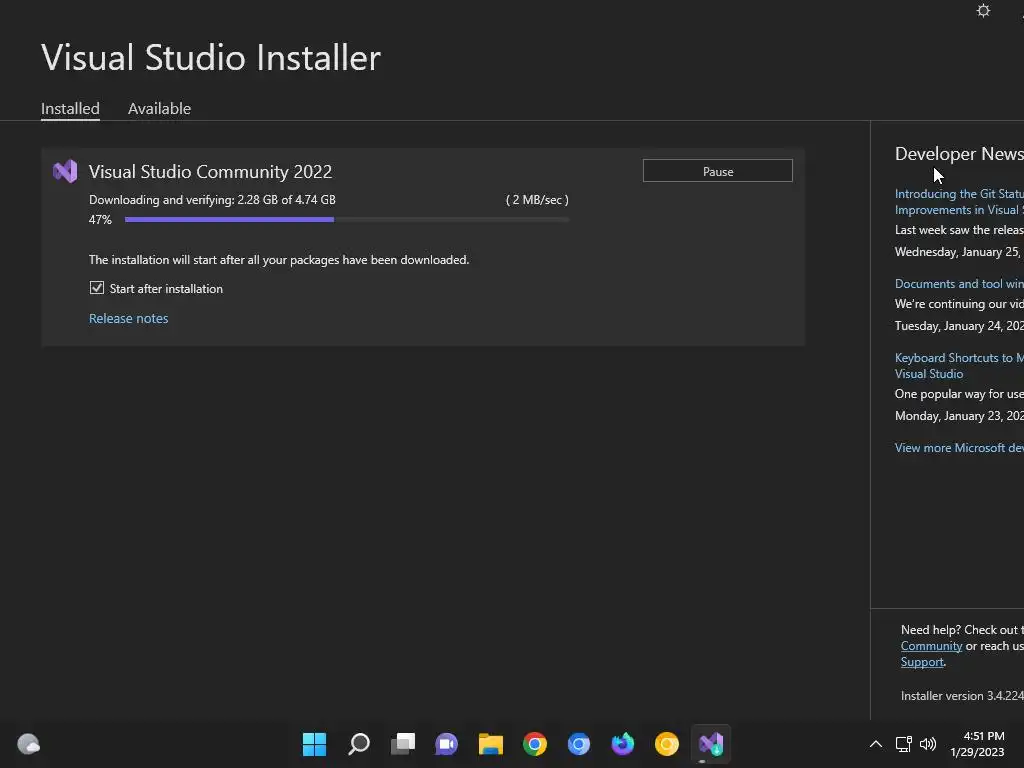Viewport: 1024px width, 768px height.
Task: Click the Developer News heading
Action: 959,153
